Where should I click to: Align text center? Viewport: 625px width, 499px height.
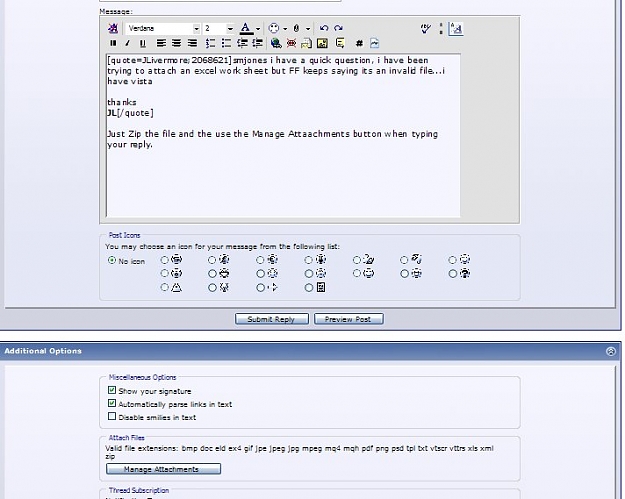[x=177, y=43]
